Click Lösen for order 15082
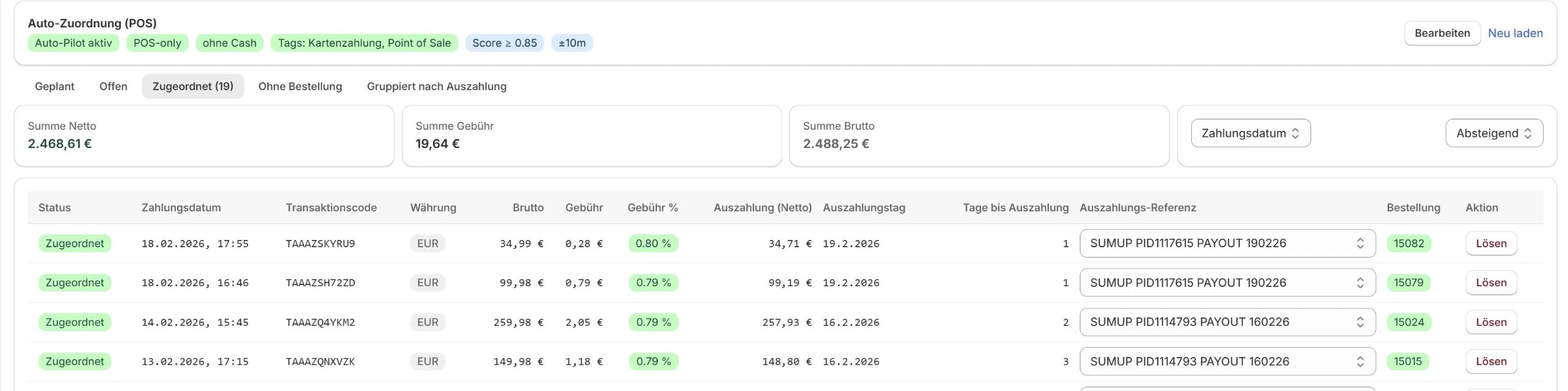Screen dimensions: 1568x391 [1491, 244]
